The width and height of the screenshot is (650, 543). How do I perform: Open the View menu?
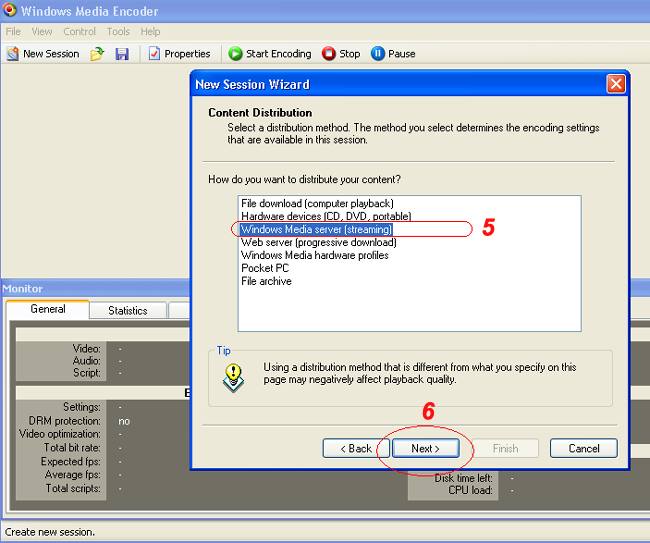click(x=42, y=32)
